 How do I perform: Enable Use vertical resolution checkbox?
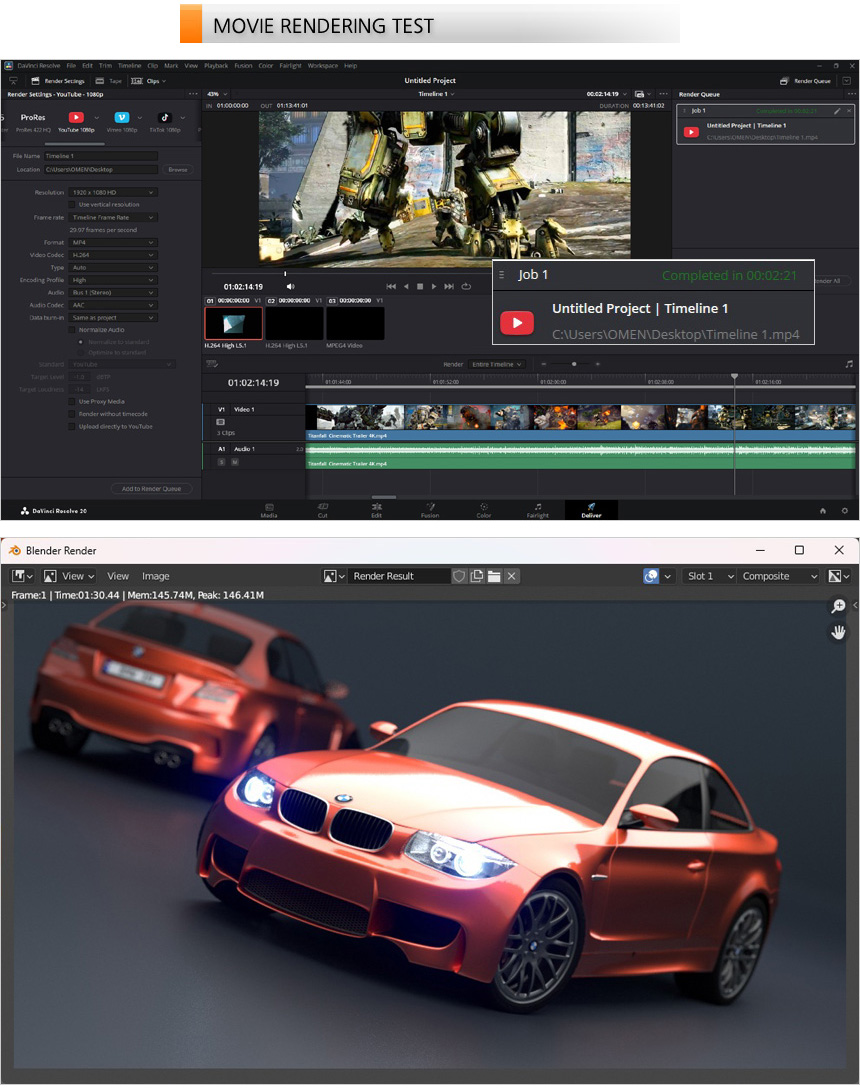coord(72,204)
